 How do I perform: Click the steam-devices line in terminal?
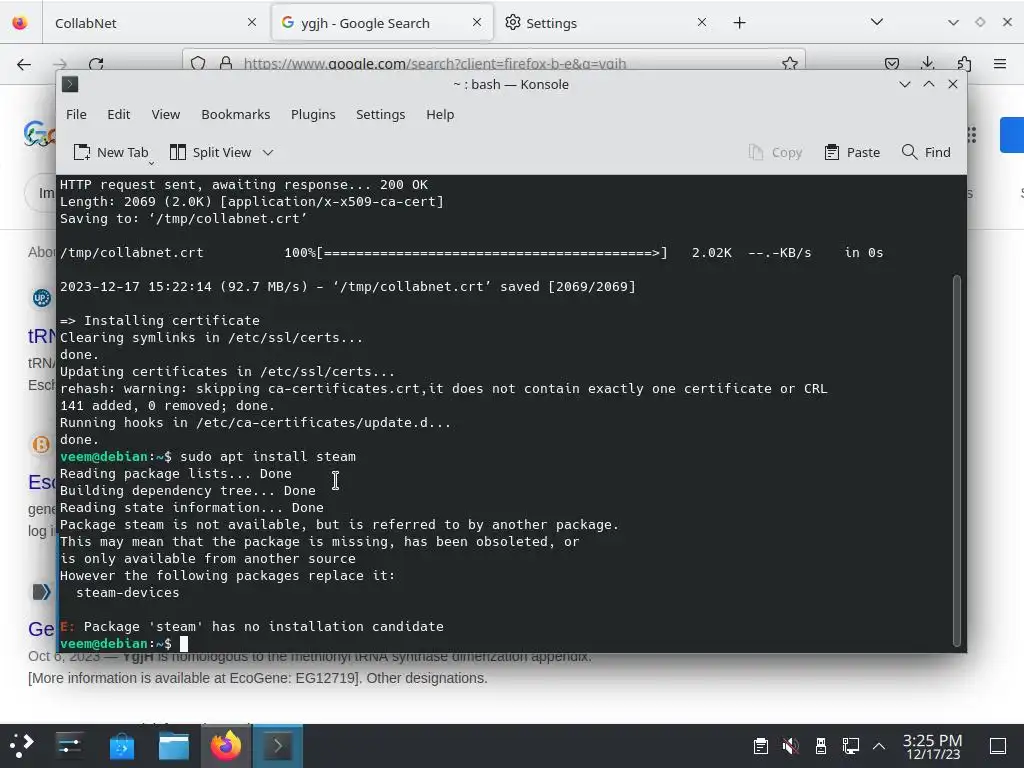pos(127,592)
